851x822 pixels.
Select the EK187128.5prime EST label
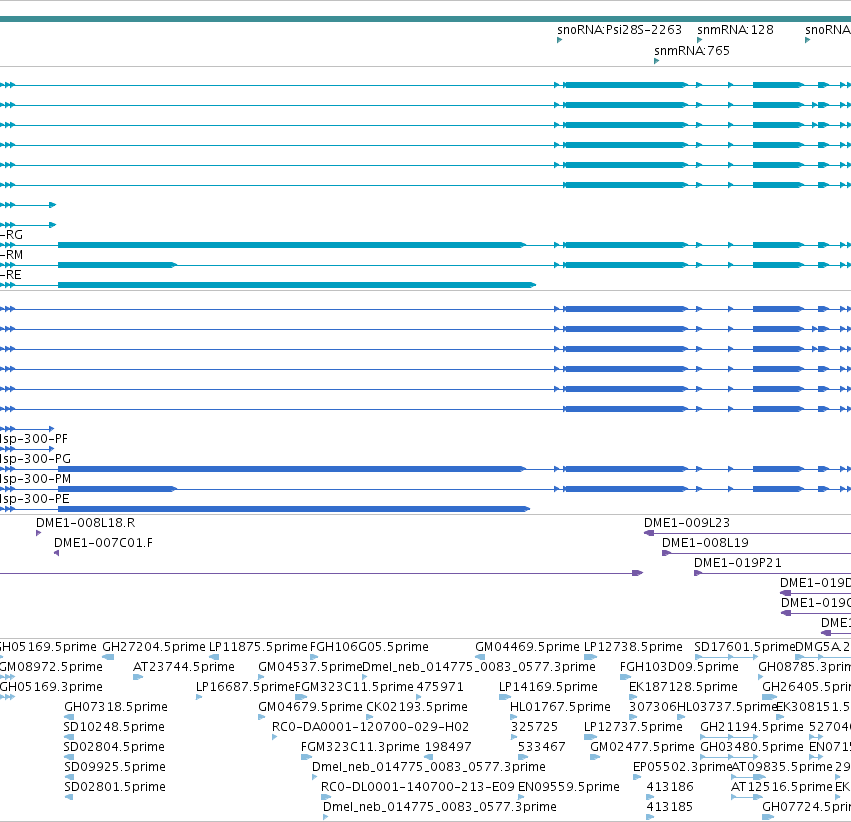683,687
